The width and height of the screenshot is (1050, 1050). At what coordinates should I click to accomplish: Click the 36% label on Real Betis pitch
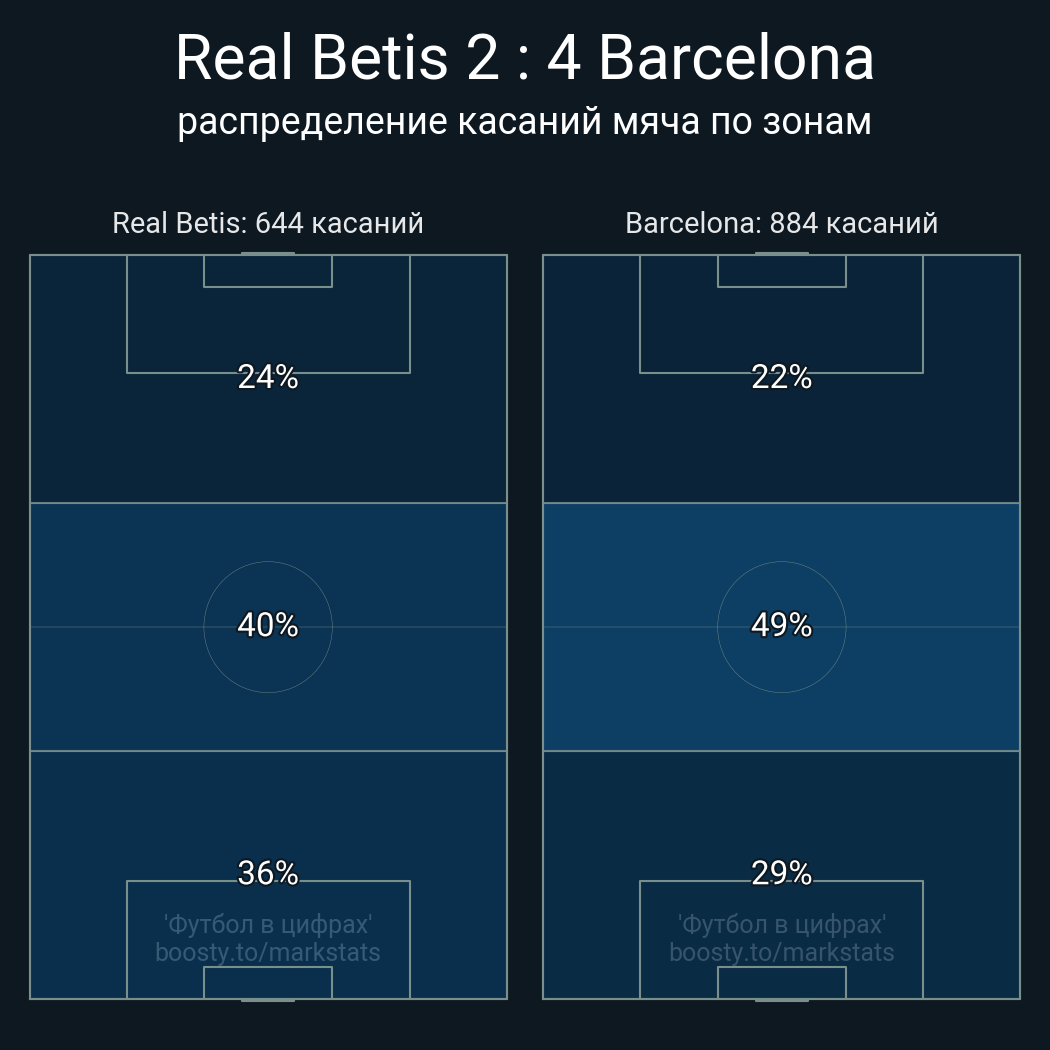(268, 873)
